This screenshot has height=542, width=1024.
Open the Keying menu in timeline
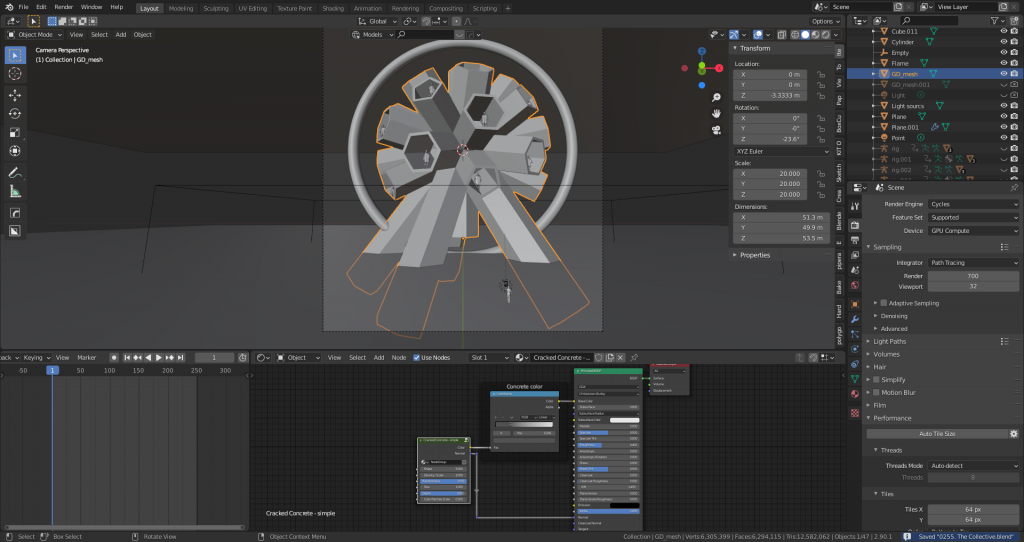coord(35,358)
